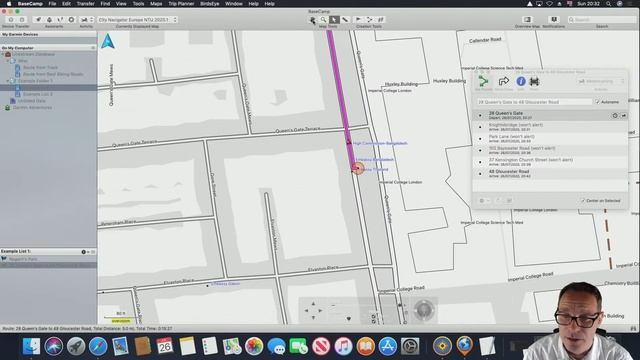Open the BirdsEye menu
Screen dimensions: 640x360
pyautogui.click(x=210, y=4)
